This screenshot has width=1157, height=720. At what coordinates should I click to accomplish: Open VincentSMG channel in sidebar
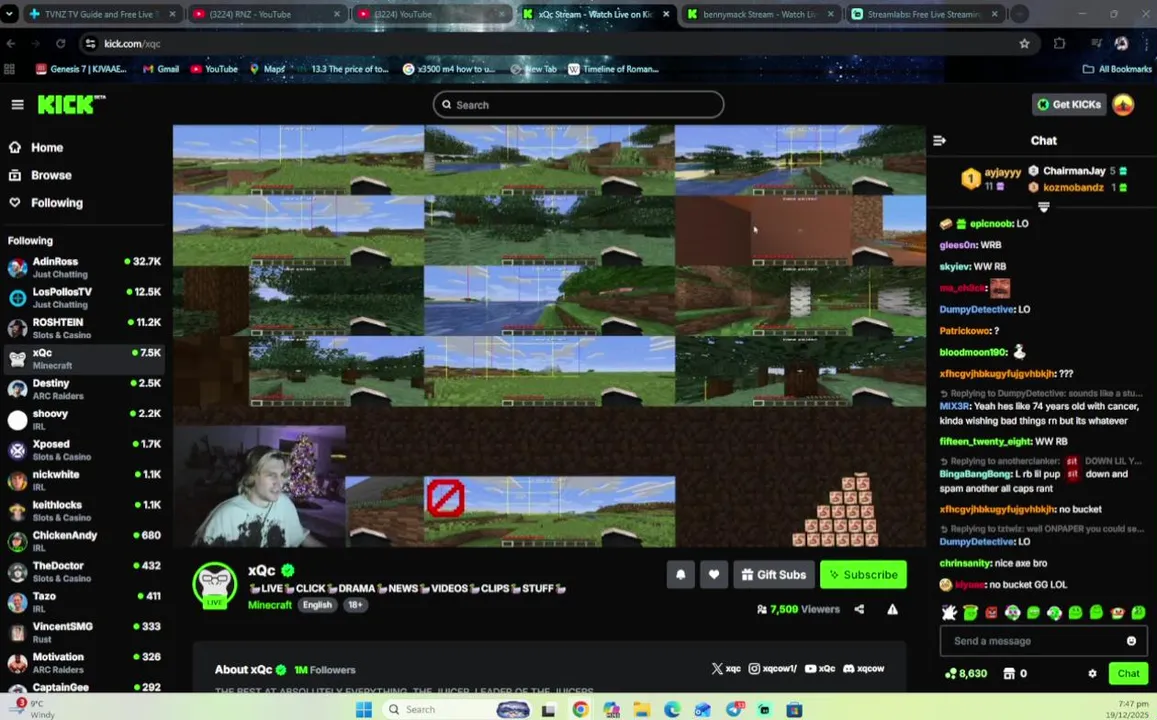[84, 632]
